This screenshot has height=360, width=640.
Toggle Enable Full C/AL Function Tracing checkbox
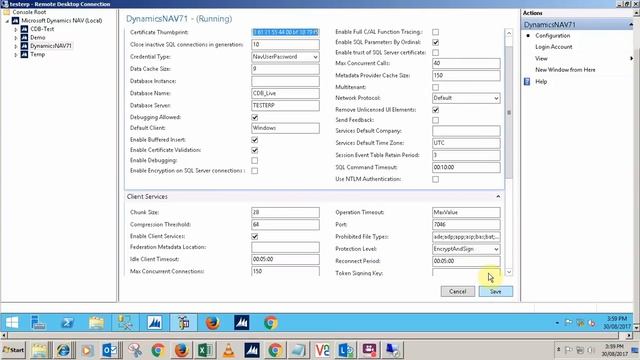(x=436, y=32)
